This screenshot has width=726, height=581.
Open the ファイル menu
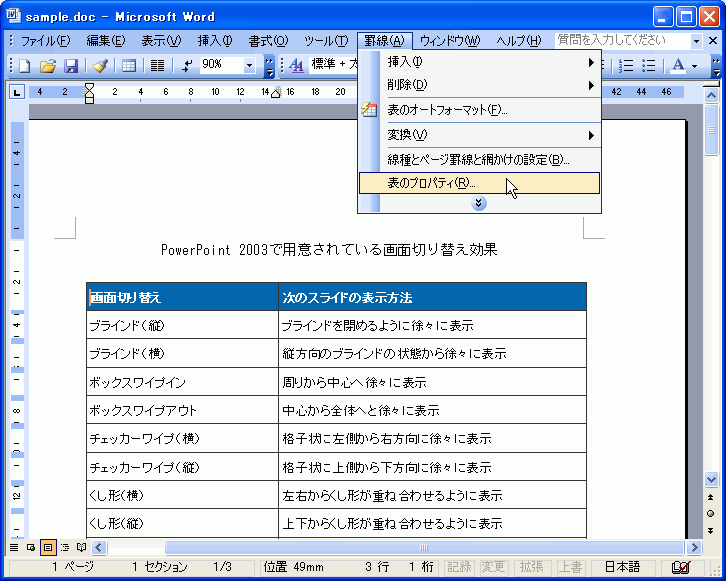tap(45, 41)
